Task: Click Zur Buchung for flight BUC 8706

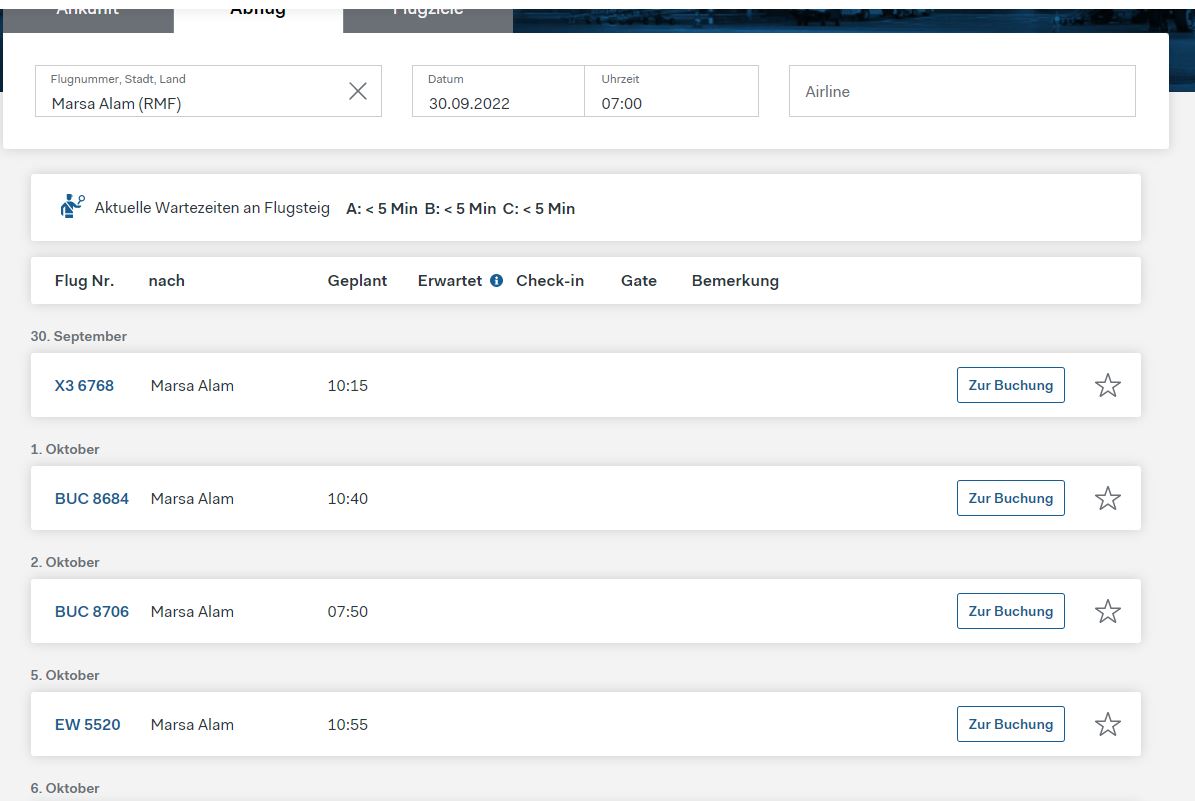Action: pos(1010,611)
